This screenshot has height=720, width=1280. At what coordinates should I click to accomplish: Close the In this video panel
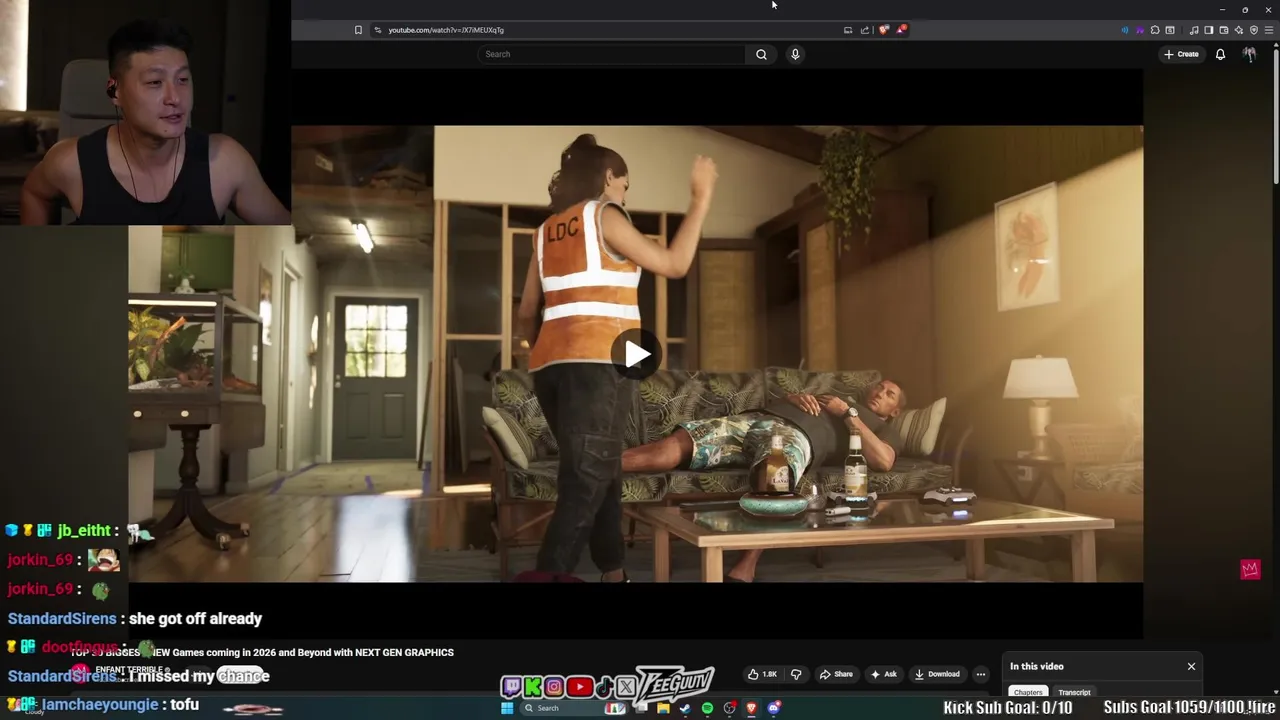[1191, 666]
